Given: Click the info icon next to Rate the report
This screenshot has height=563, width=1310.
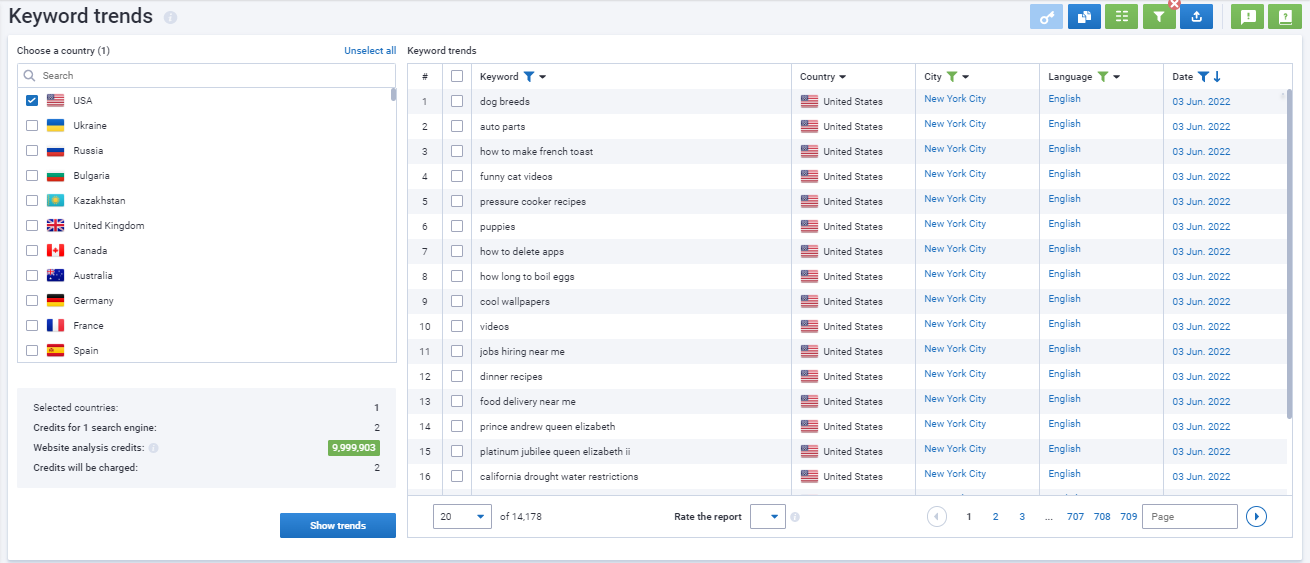Looking at the screenshot, I should tap(795, 517).
